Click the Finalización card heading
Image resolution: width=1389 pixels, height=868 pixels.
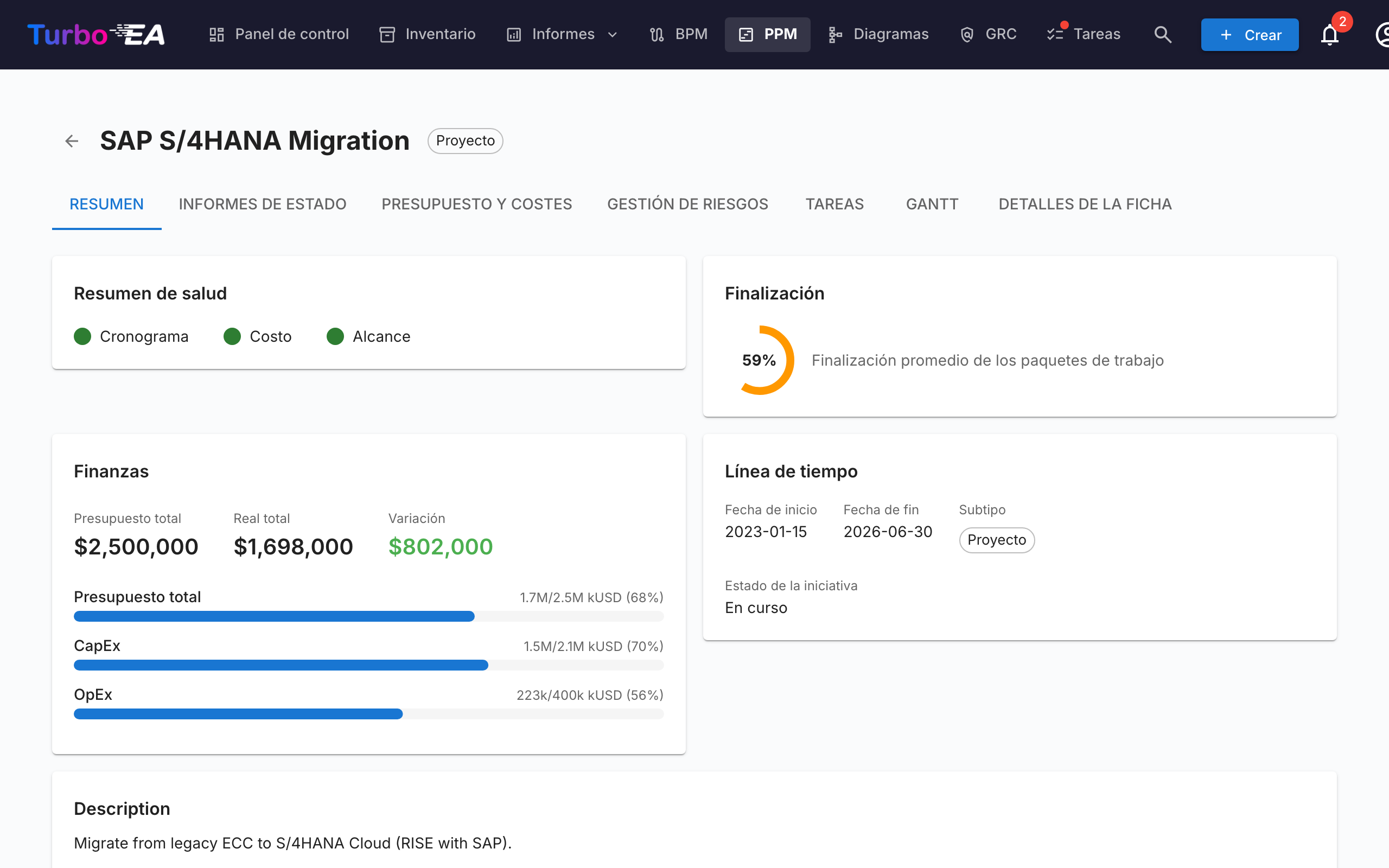click(x=774, y=293)
